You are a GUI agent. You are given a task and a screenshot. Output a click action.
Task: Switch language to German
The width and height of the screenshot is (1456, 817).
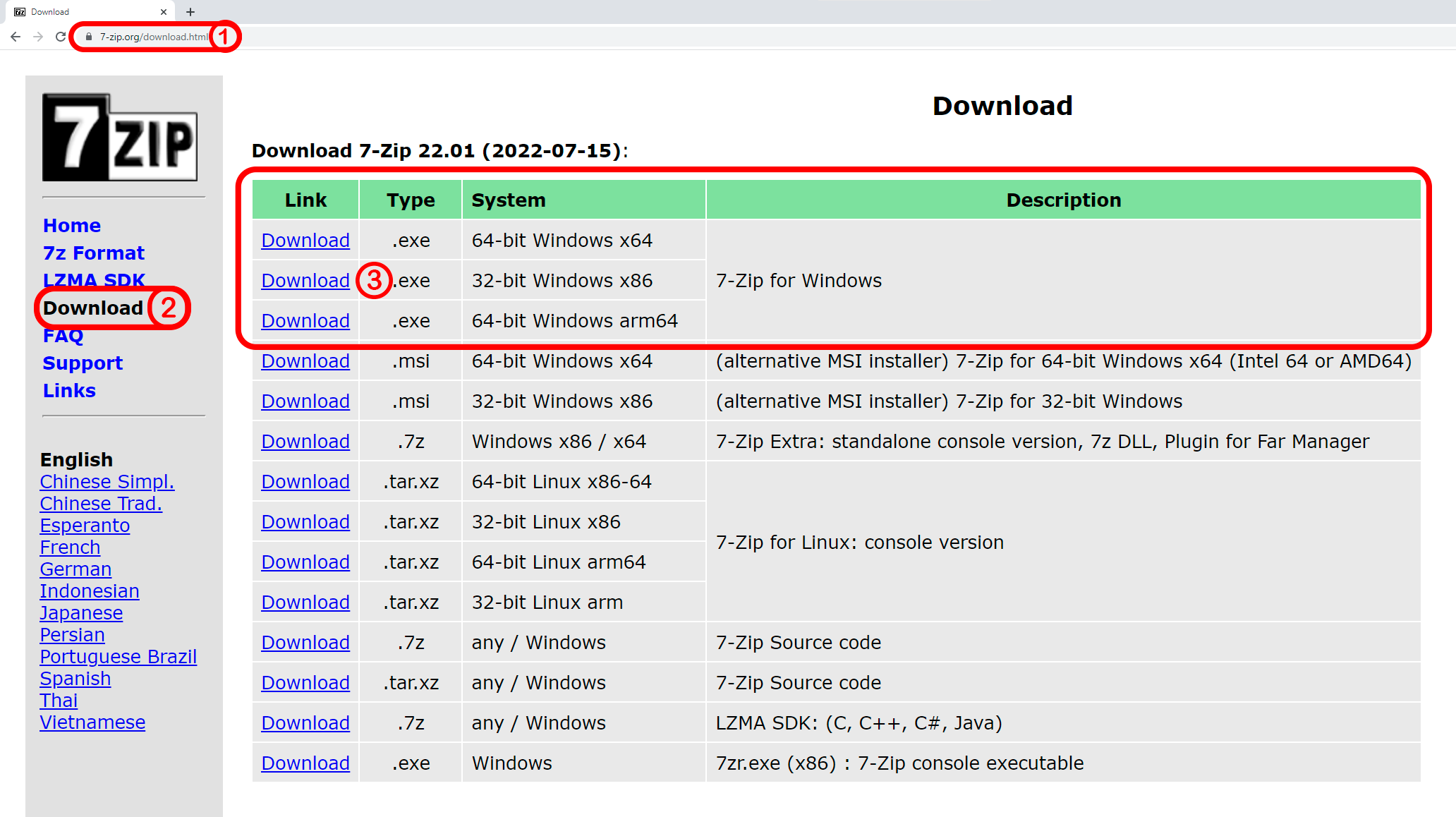[75, 569]
